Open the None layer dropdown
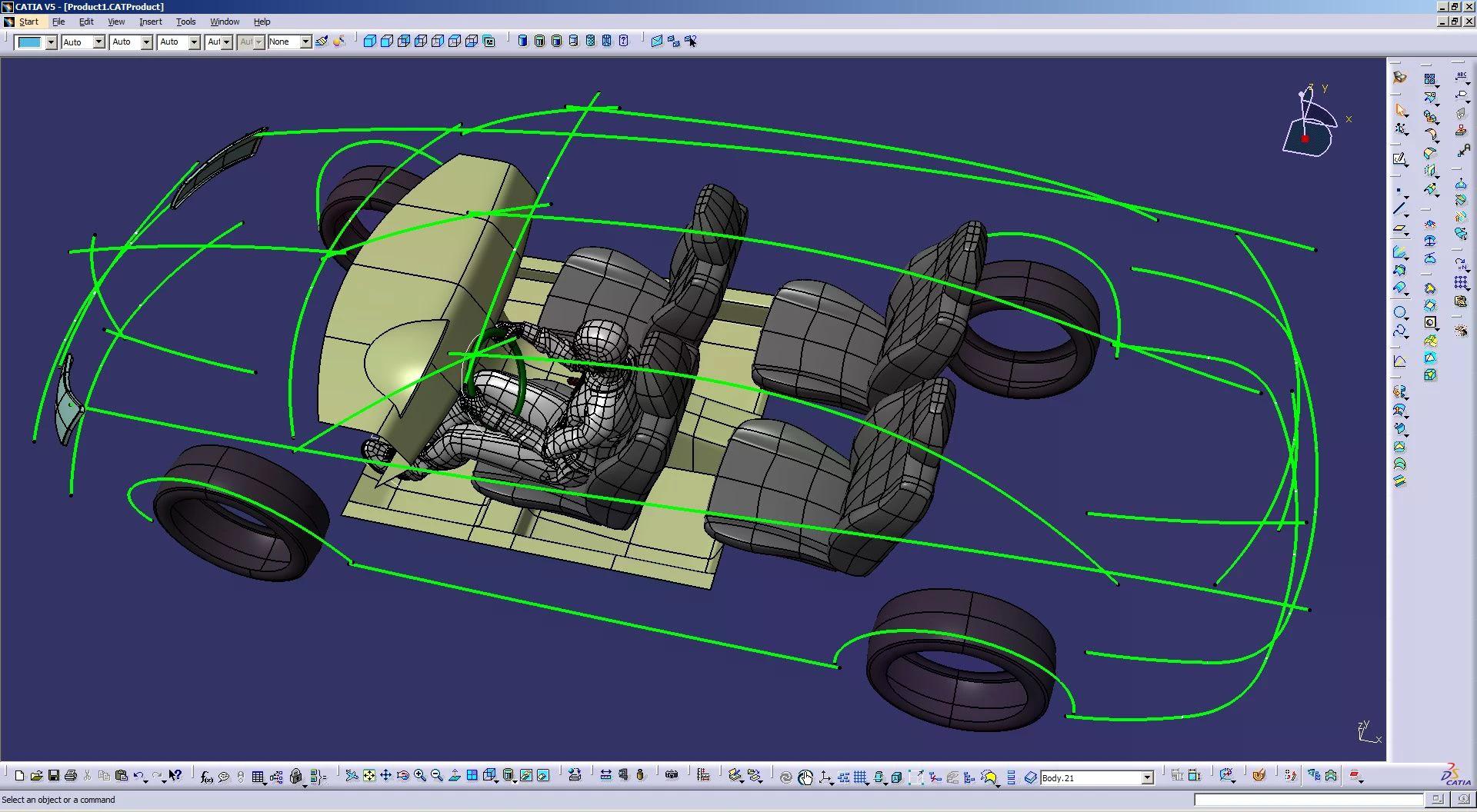Viewport: 1477px width, 812px height. coord(305,42)
